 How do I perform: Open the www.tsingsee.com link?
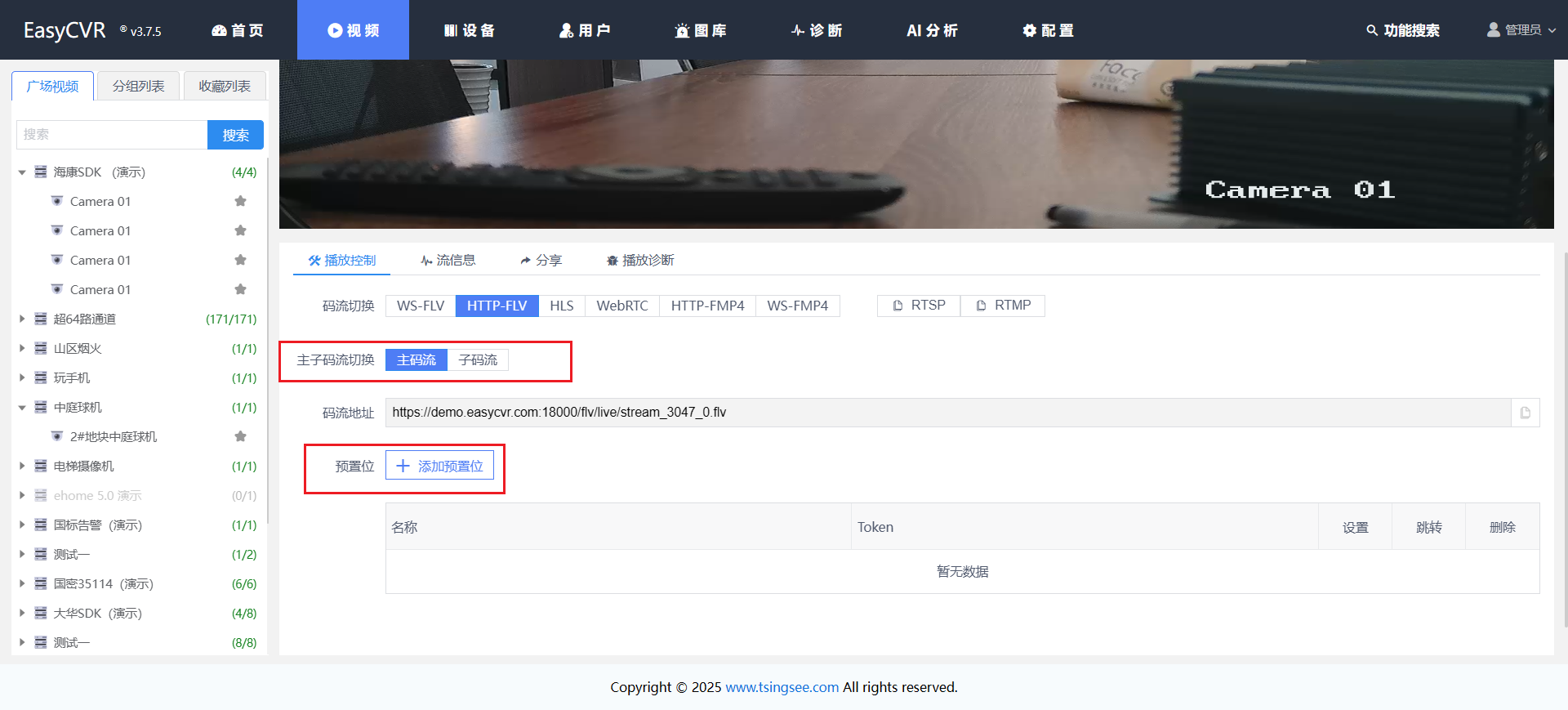pyautogui.click(x=782, y=687)
